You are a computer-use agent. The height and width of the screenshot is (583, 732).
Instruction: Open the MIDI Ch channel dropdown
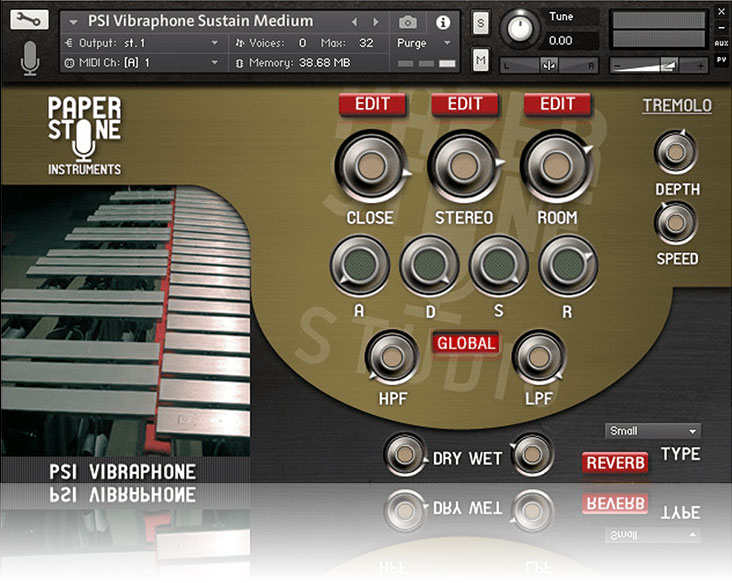pyautogui.click(x=142, y=63)
